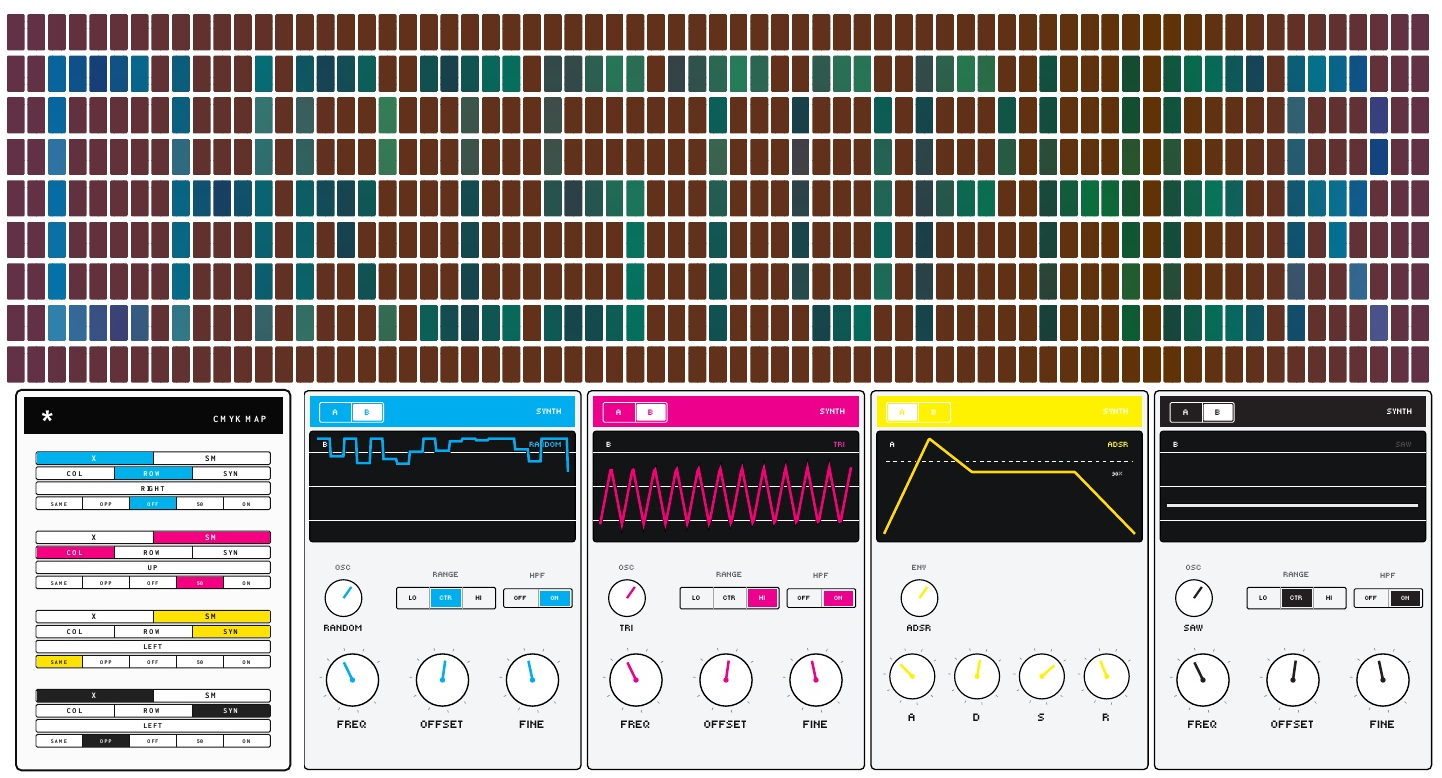Select SM in the black map group
The width and height of the screenshot is (1442, 778).
[x=211, y=695]
